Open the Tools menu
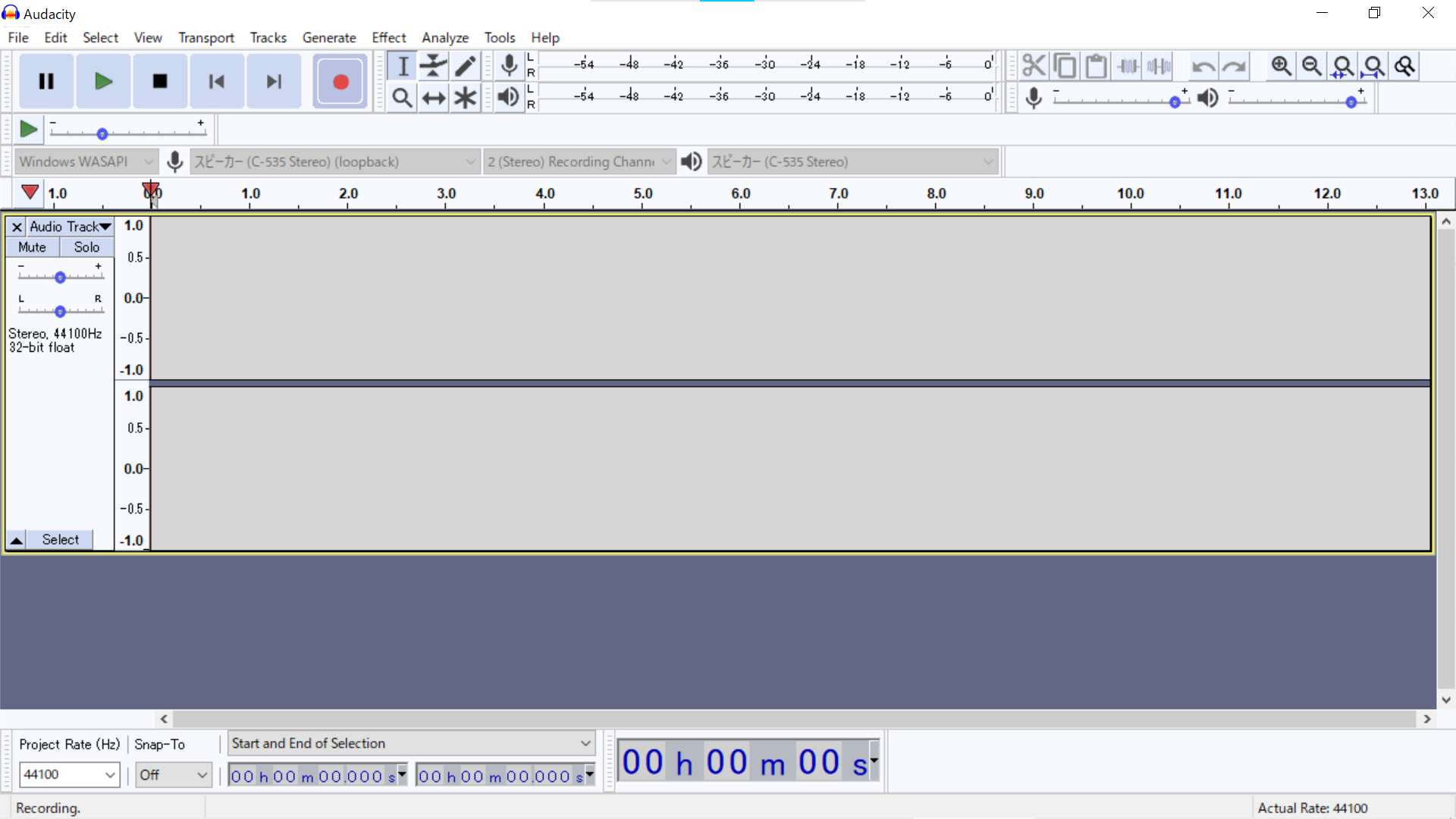The image size is (1456, 819). coord(500,37)
